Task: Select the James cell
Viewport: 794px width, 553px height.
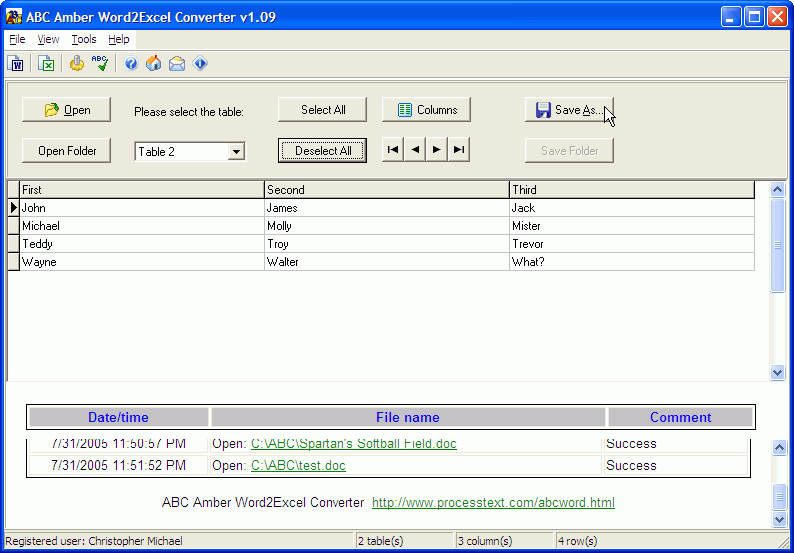Action: (x=387, y=208)
